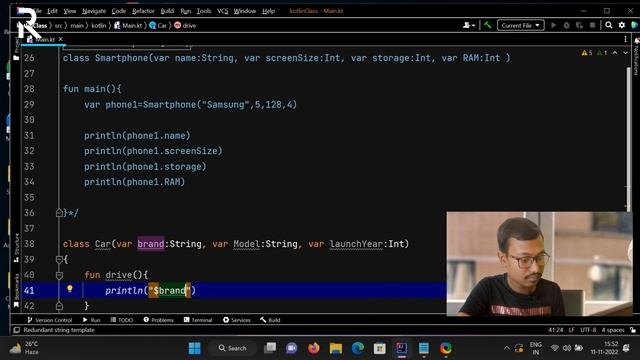640x360 pixels.
Task: Change the UTF-8 file encoding
Action: [x=588, y=330]
